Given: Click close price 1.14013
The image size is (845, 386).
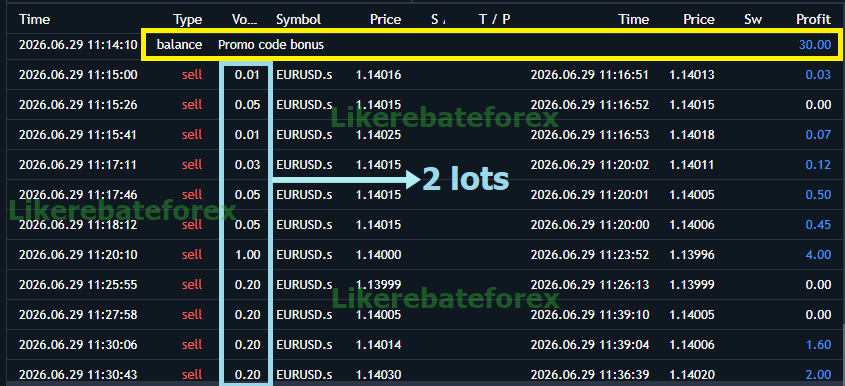Looking at the screenshot, I should coord(692,75).
